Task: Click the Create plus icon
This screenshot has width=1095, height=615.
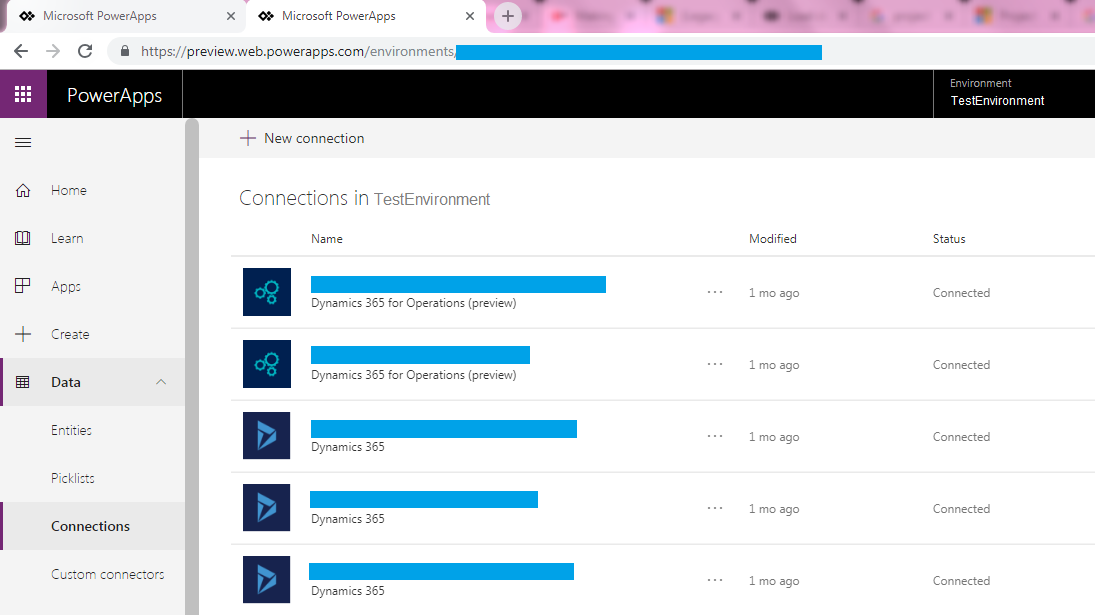Action: (x=23, y=334)
